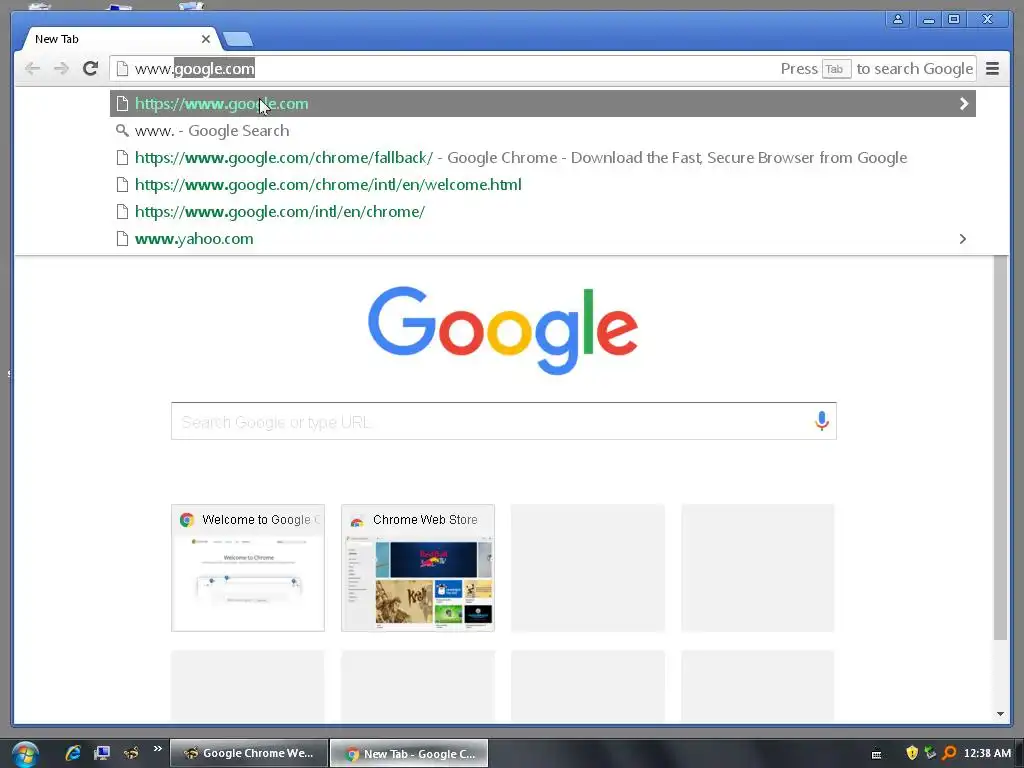The width and height of the screenshot is (1024, 768).
Task: Expand the arrow on the https://www.google.com suggestion
Action: click(x=963, y=104)
